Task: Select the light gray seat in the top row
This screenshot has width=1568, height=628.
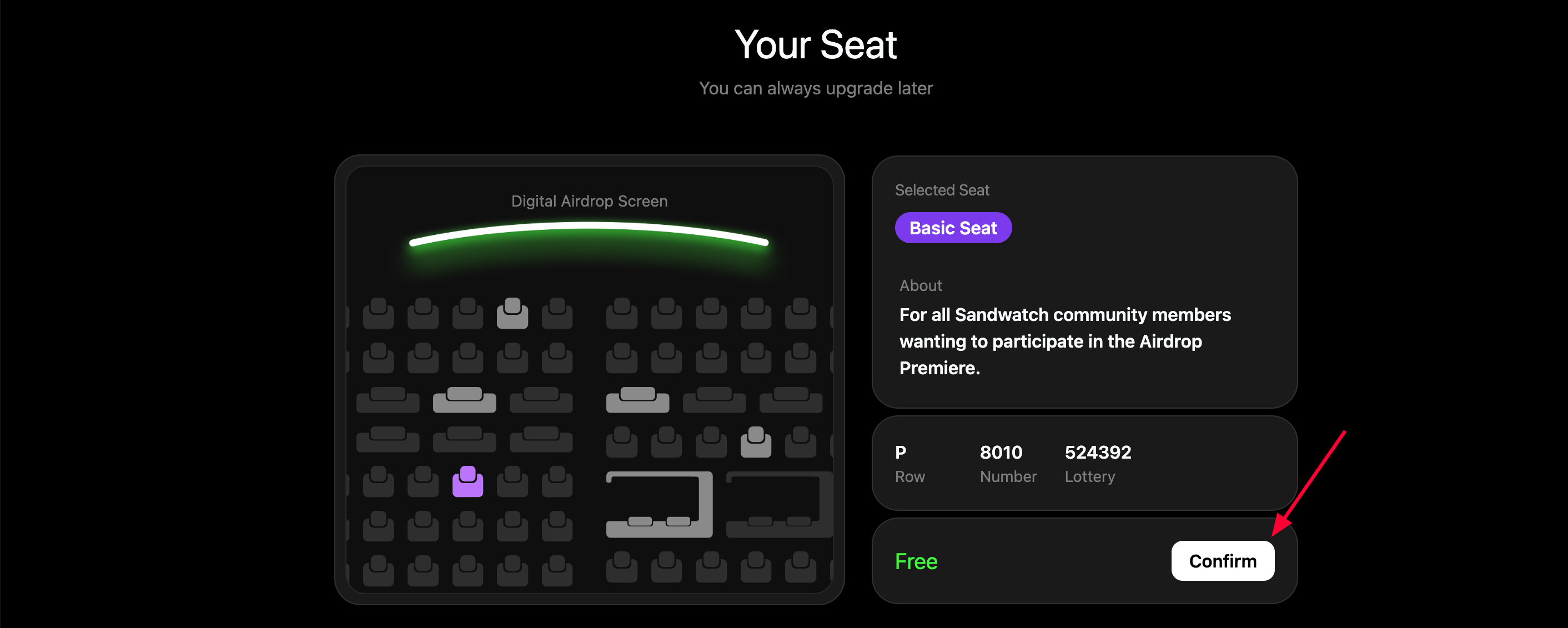Action: tap(512, 313)
